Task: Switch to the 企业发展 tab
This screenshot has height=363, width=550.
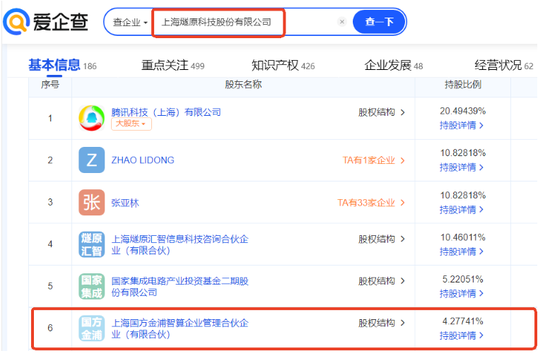Action: [393, 66]
